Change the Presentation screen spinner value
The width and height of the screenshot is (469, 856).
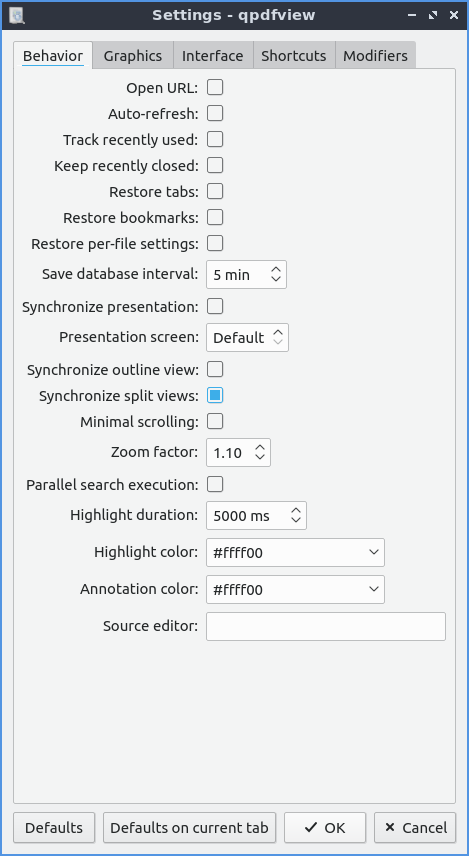tap(247, 337)
